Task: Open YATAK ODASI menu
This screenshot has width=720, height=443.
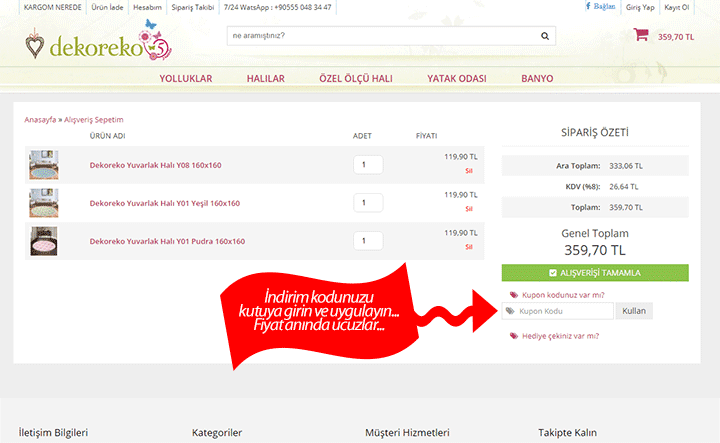Action: tap(457, 79)
